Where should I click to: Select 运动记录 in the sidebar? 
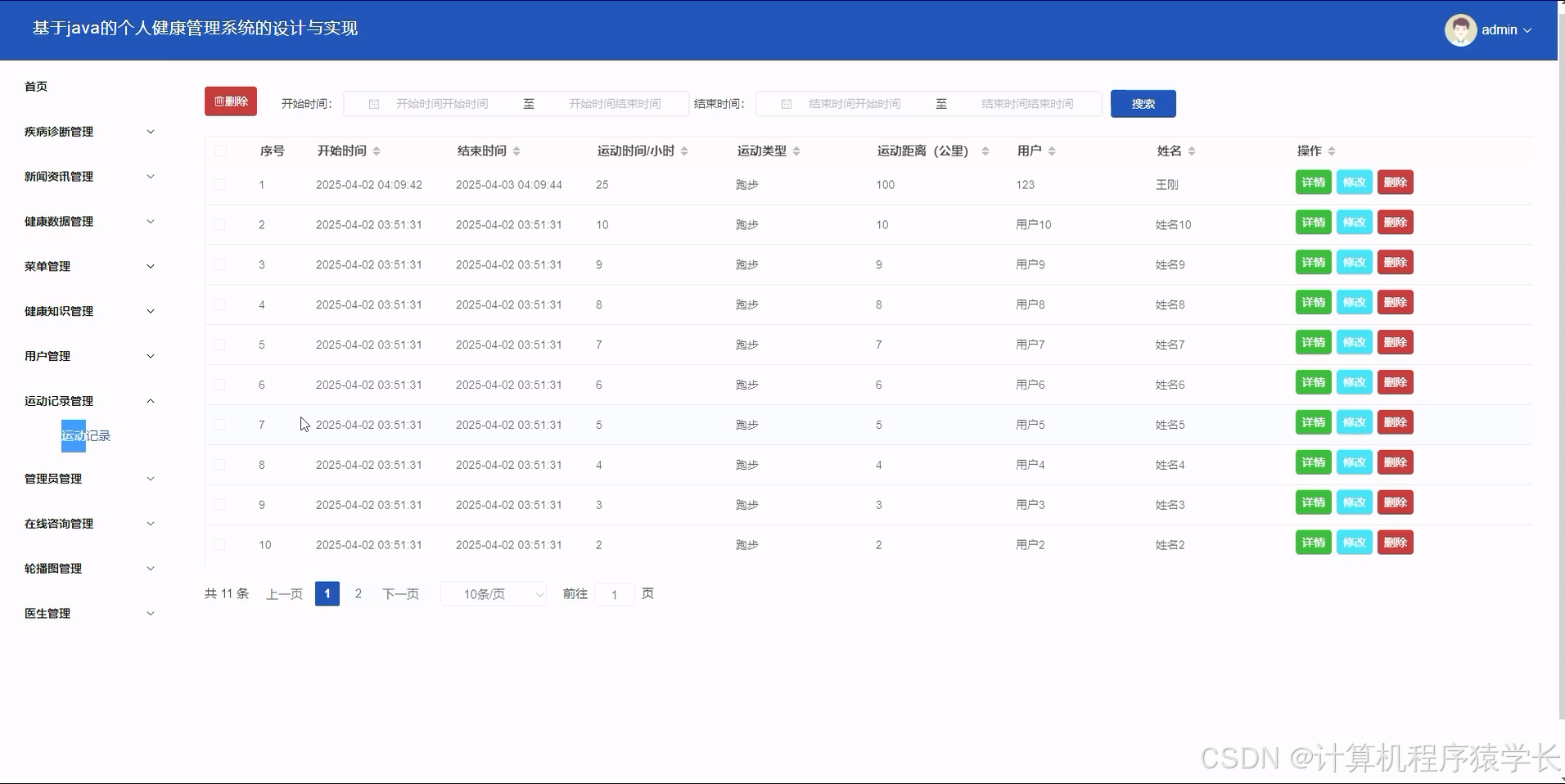pos(85,435)
